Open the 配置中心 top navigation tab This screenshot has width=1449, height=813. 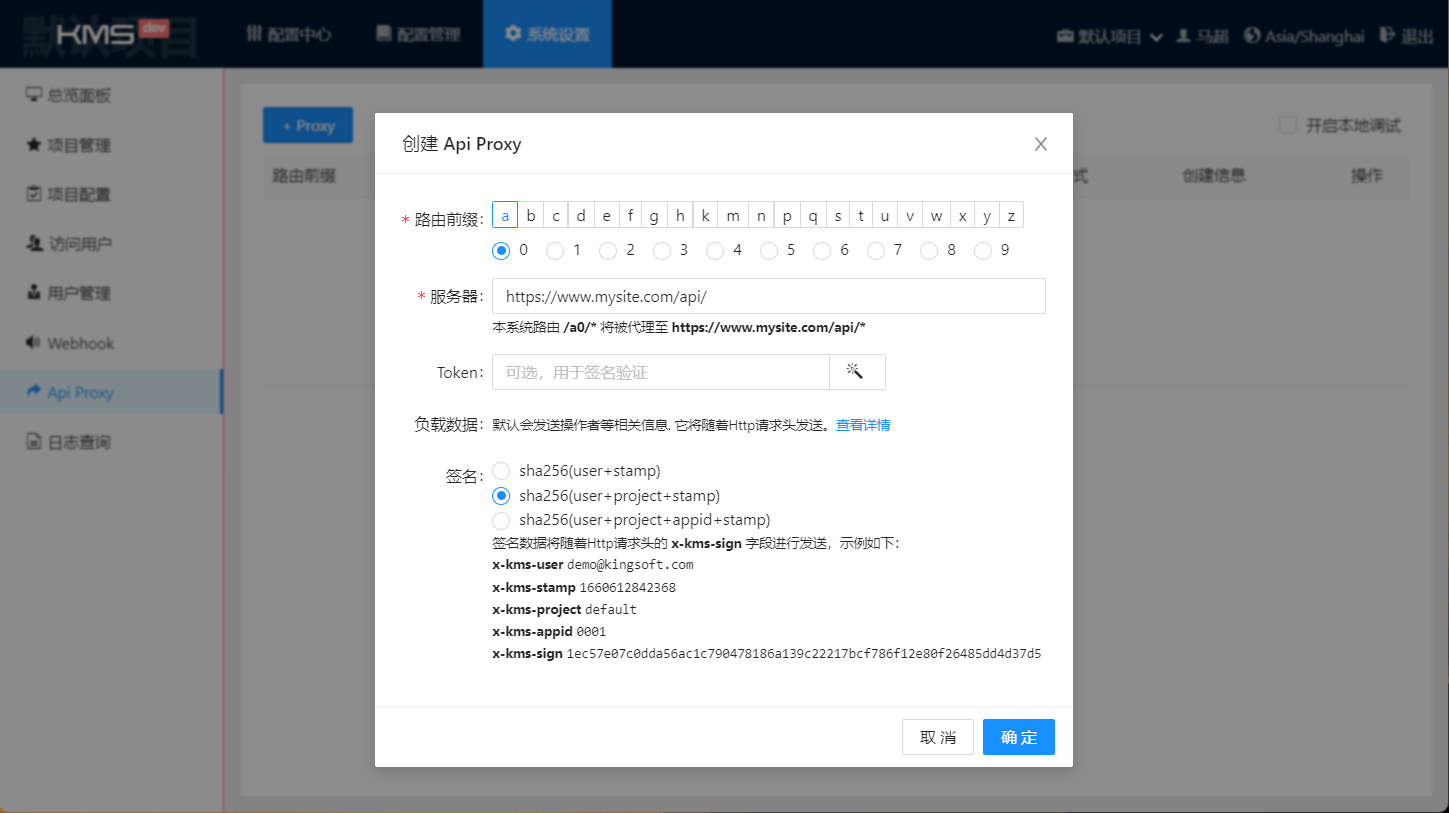coord(289,35)
